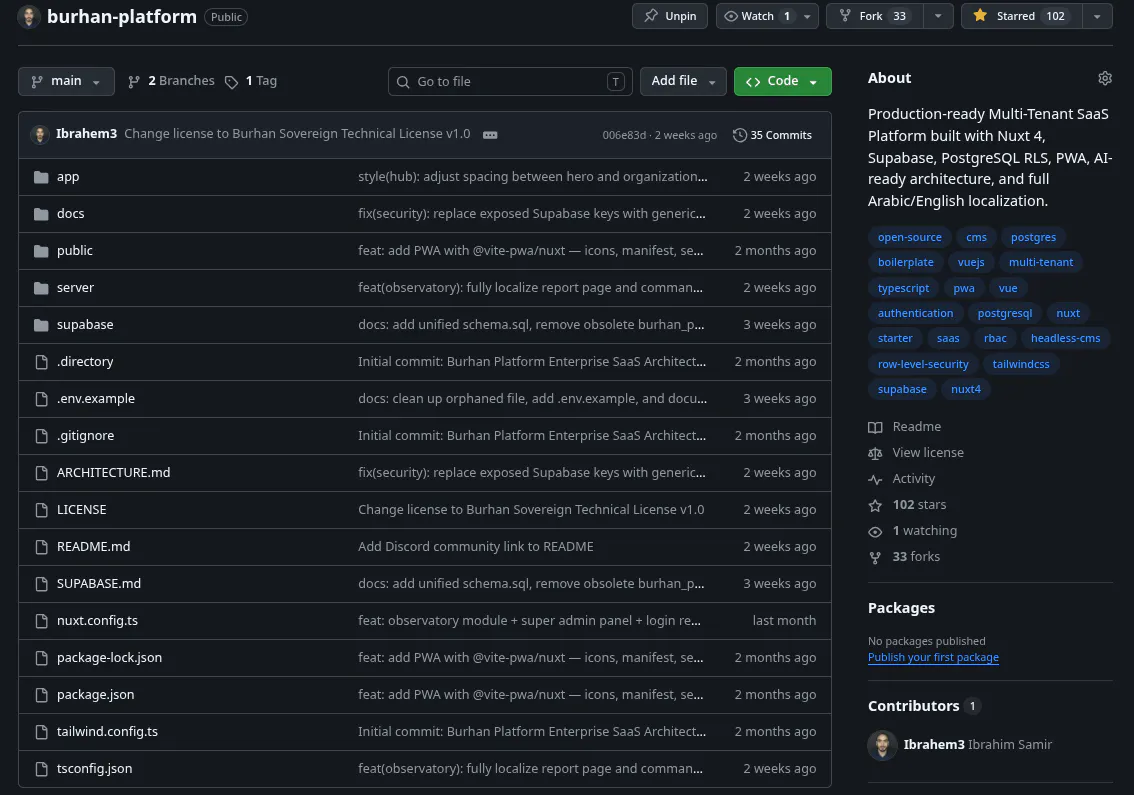1134x795 pixels.
Task: Open the row-level-security topic tag
Action: tap(922, 365)
